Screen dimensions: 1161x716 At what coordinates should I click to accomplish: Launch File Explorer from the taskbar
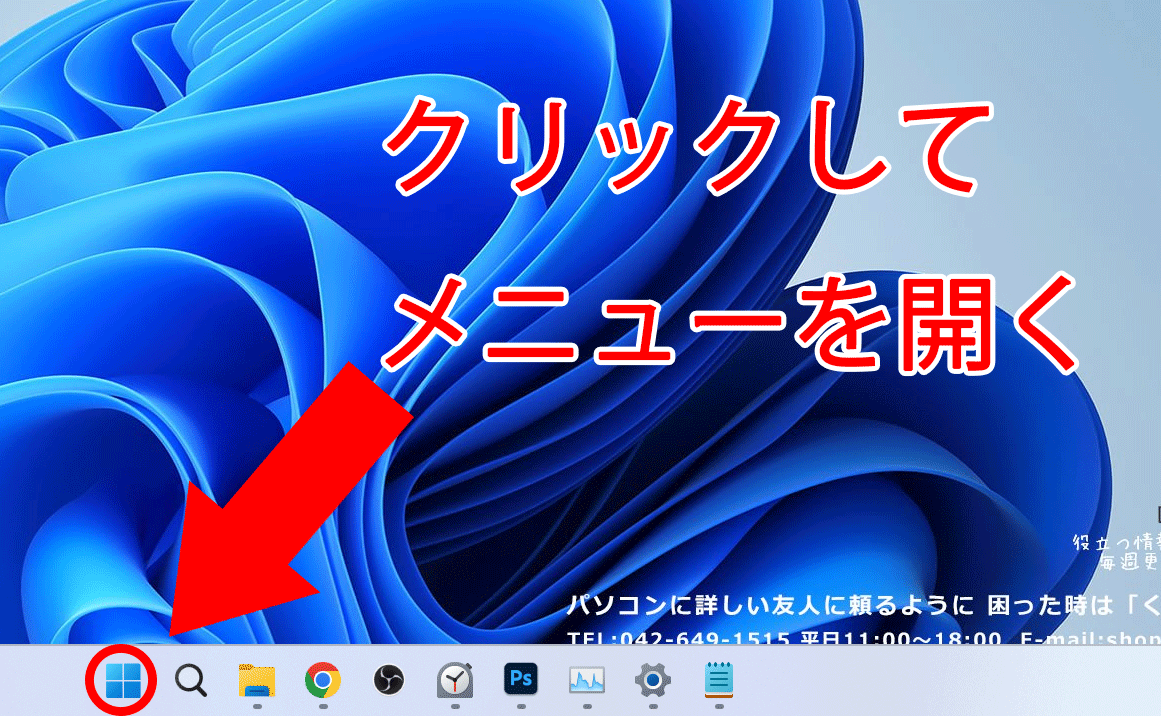pos(256,681)
